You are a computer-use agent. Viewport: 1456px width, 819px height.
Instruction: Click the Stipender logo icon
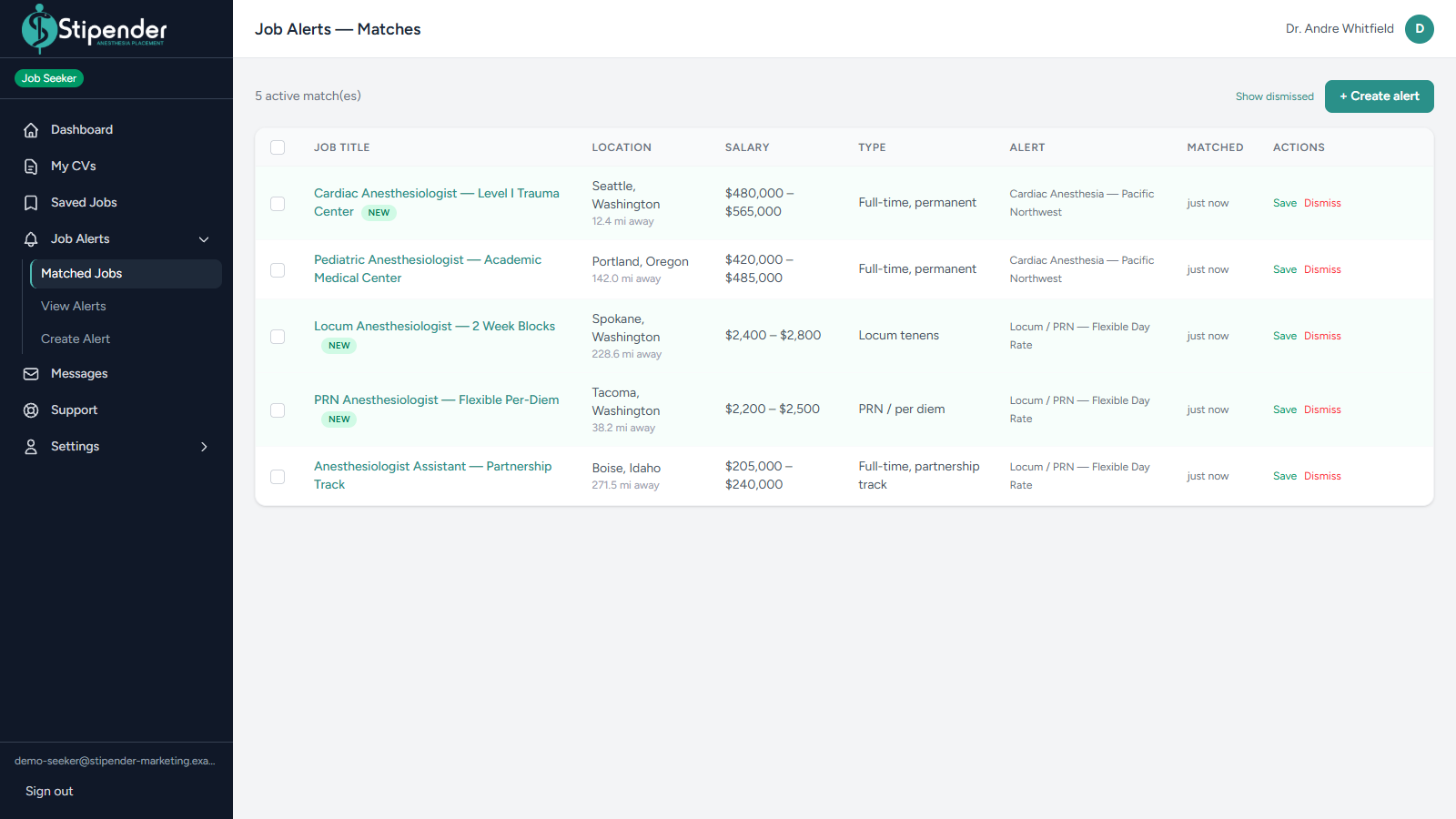pyautogui.click(x=39, y=28)
